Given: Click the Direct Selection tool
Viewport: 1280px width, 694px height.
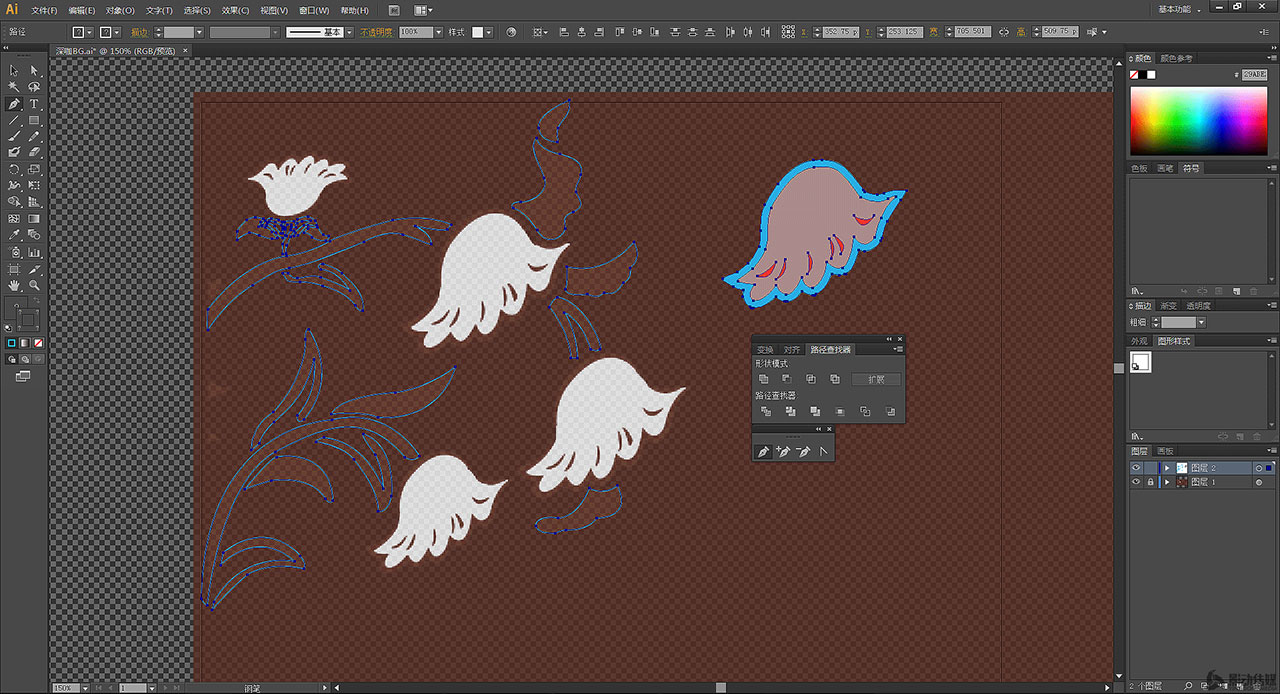Looking at the screenshot, I should 34,71.
